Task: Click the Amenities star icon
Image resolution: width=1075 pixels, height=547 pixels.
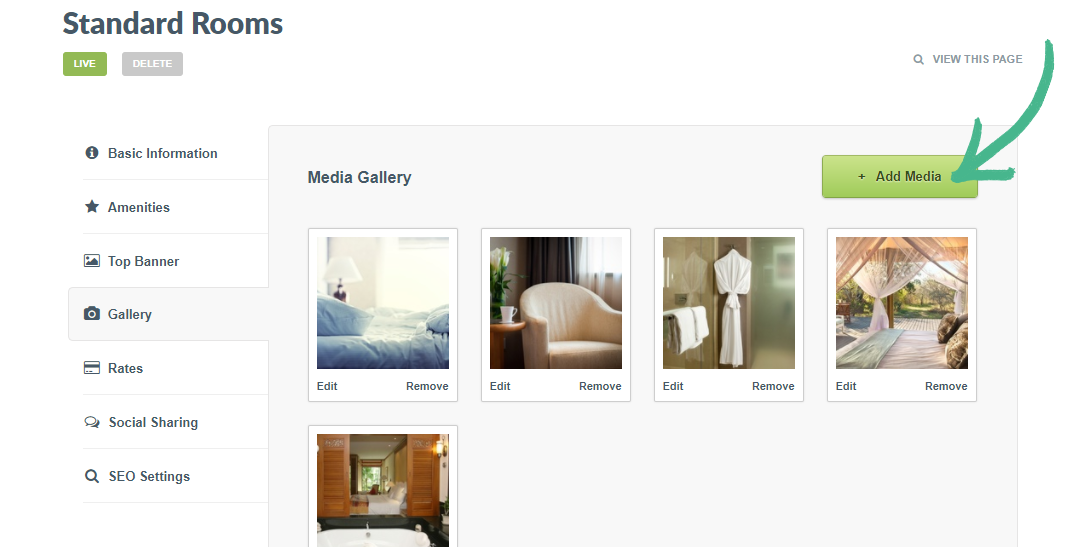Action: [x=91, y=206]
